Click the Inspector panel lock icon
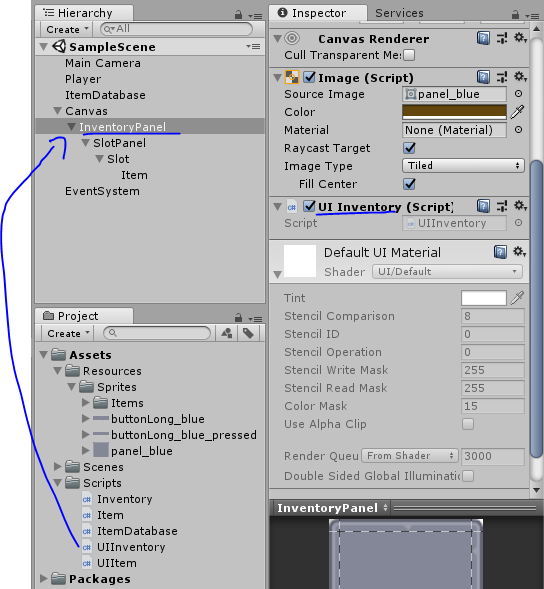The height and width of the screenshot is (589, 544). tap(515, 15)
